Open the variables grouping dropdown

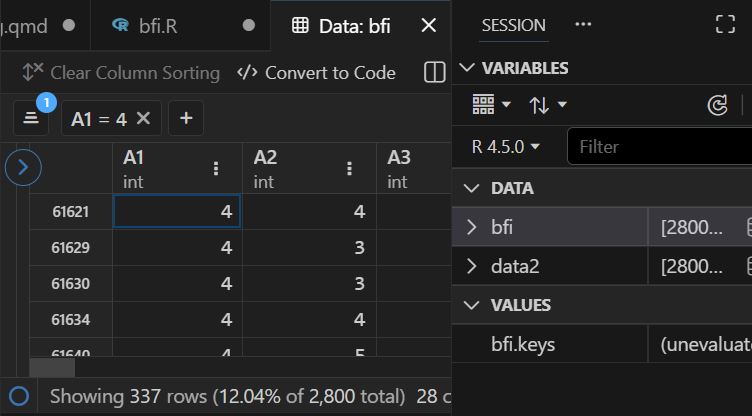(491, 105)
